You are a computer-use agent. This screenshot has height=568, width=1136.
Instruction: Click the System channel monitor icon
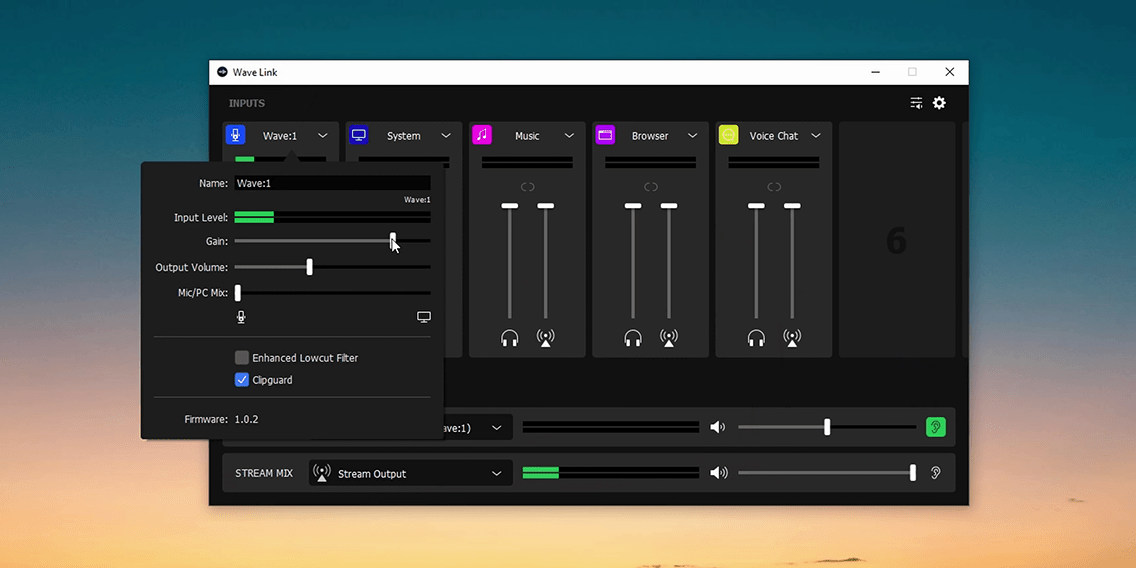tap(358, 135)
